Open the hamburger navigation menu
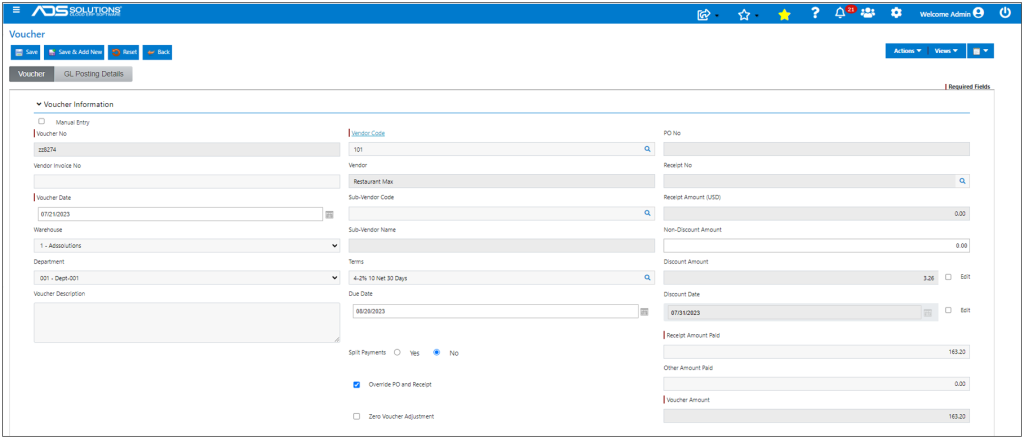 (16, 10)
